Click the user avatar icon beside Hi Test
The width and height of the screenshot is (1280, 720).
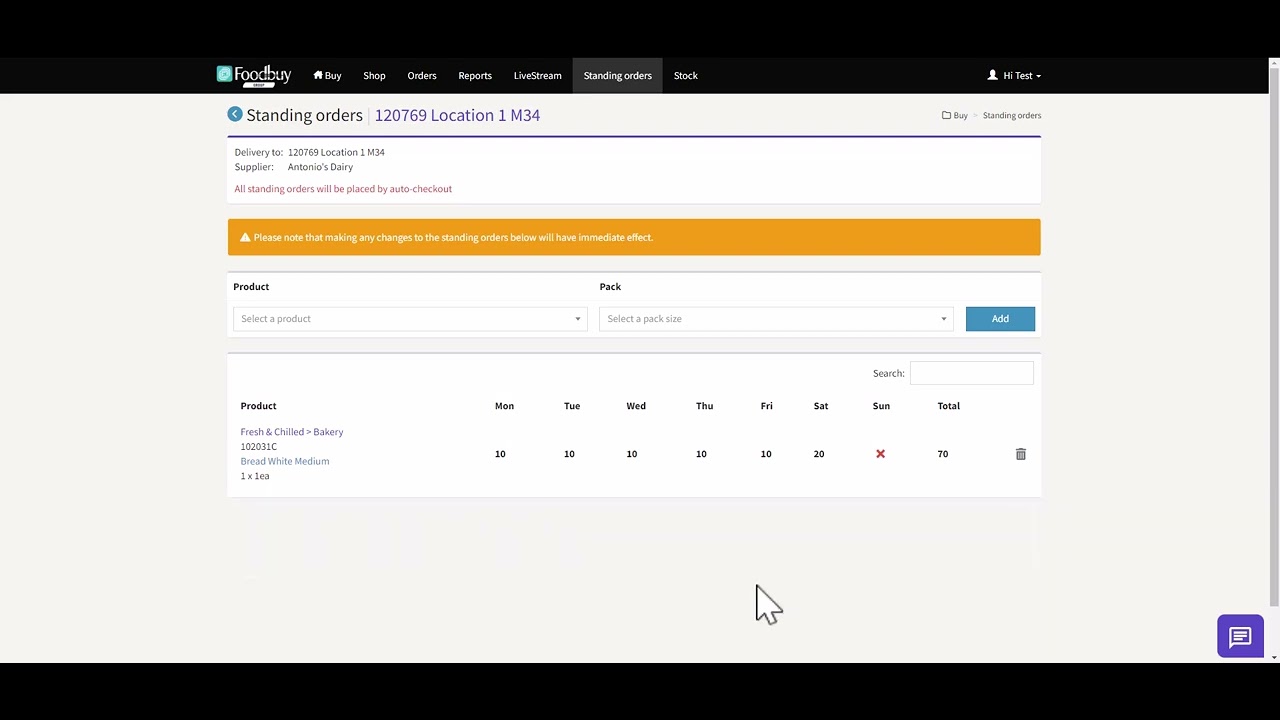pyautogui.click(x=993, y=75)
